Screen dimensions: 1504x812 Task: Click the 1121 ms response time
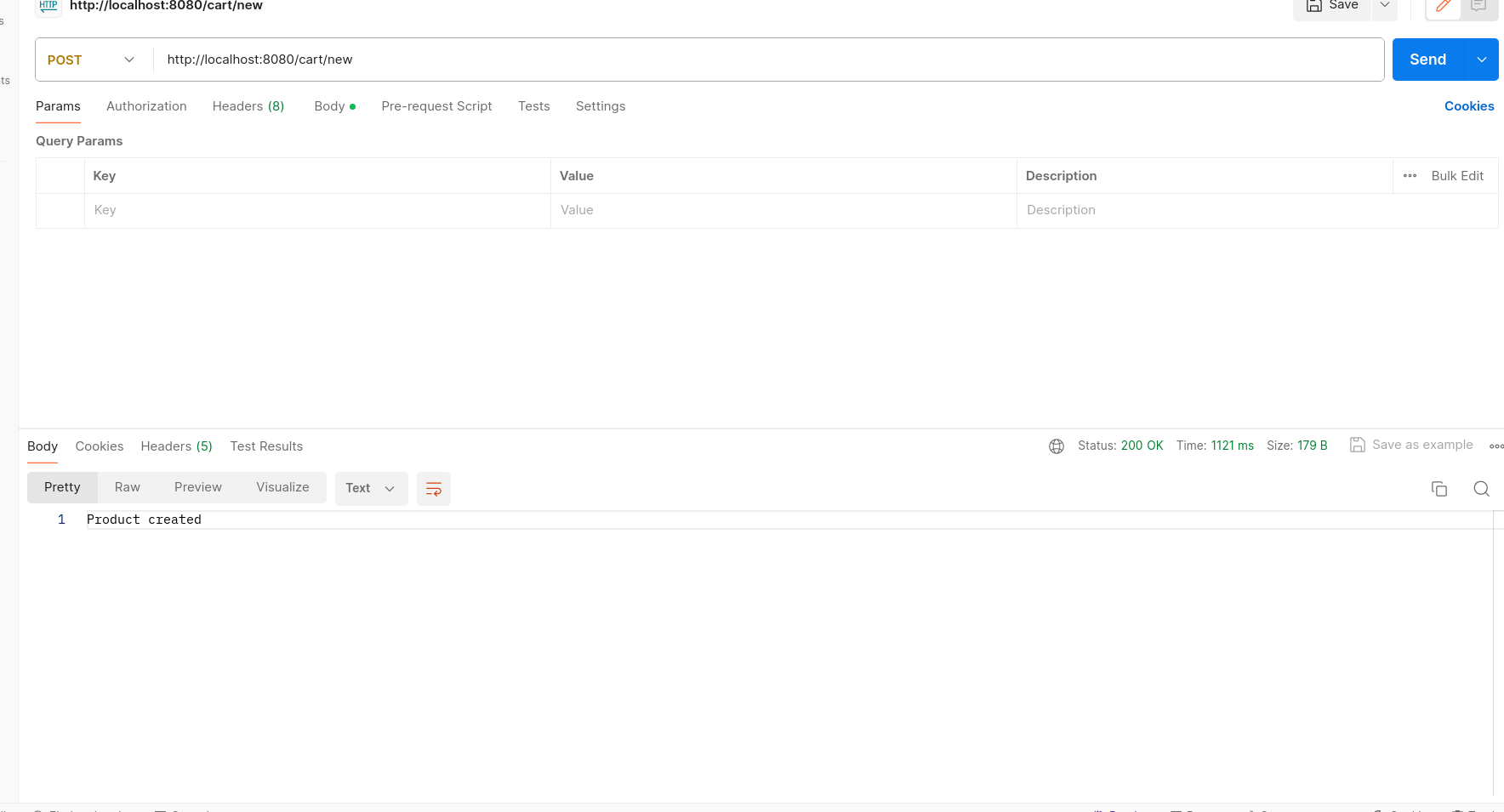coord(1232,446)
